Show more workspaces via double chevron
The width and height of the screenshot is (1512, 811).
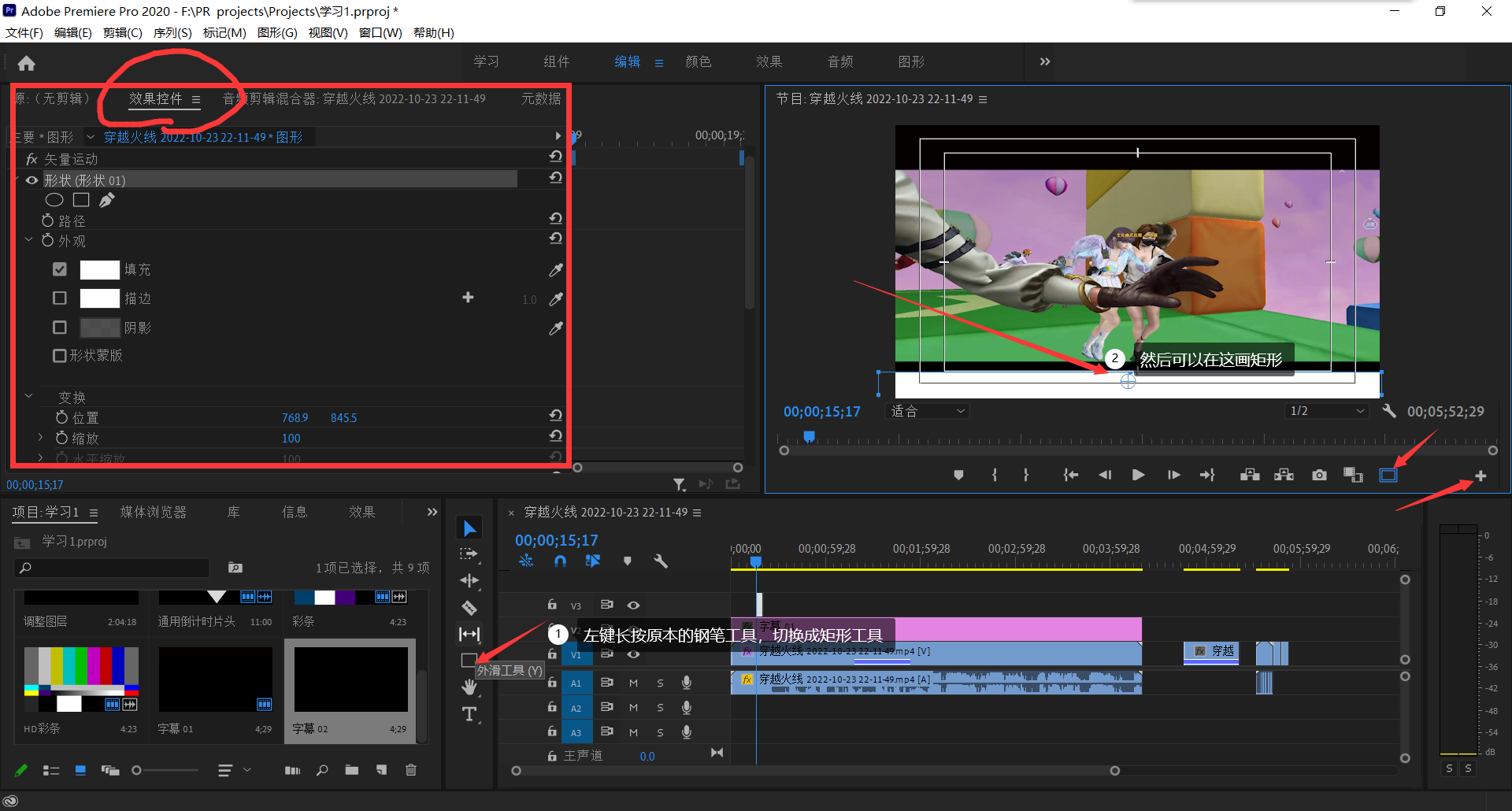click(x=1045, y=61)
